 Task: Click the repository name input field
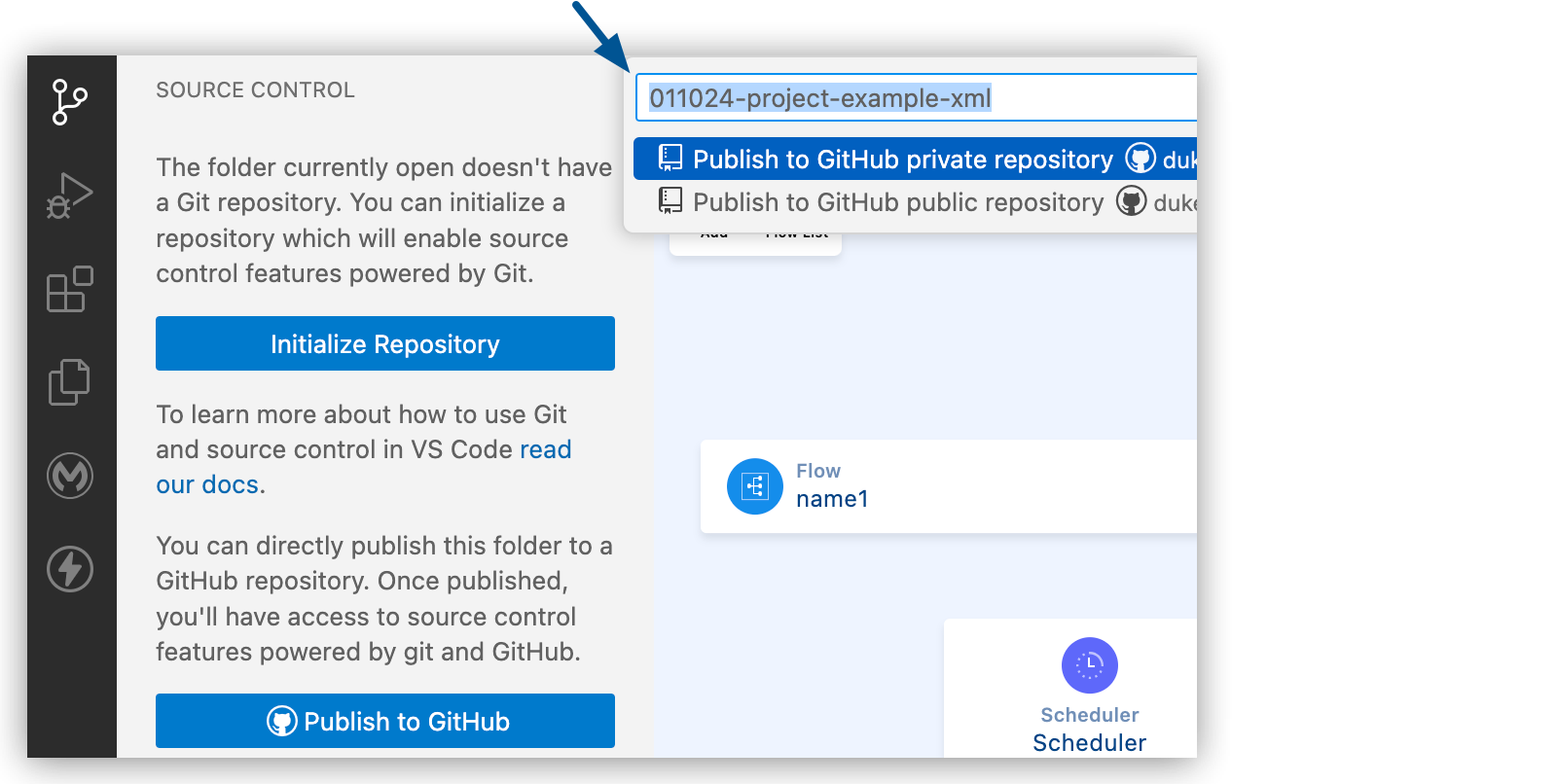pos(915,97)
